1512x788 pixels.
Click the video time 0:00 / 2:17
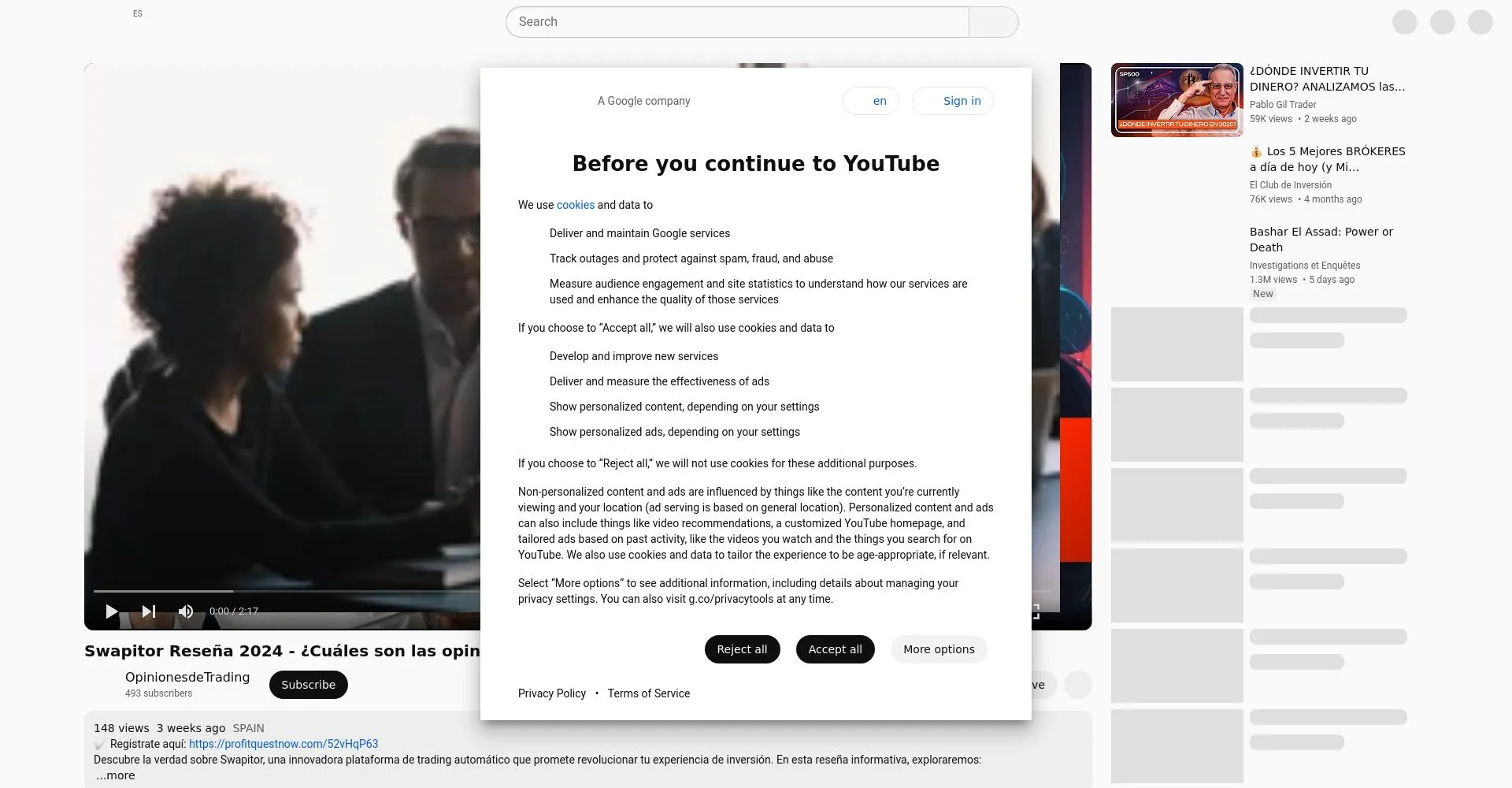(234, 611)
